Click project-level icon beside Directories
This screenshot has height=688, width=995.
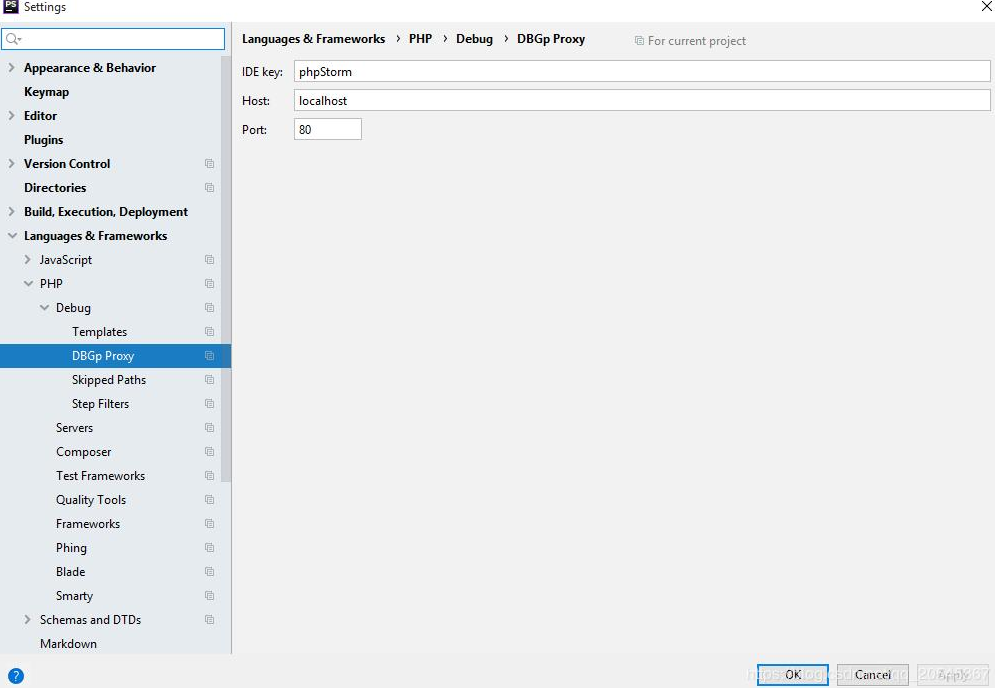[x=209, y=188]
